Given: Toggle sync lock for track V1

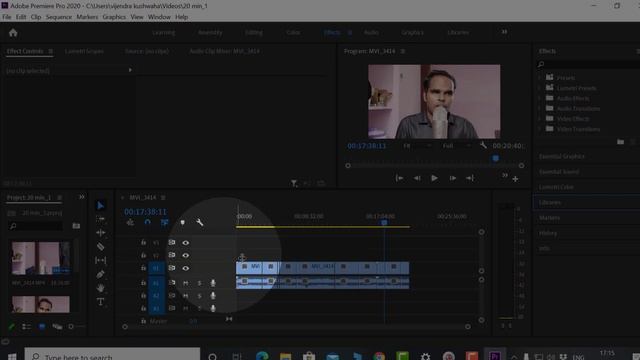Looking at the screenshot, I should pos(172,268).
